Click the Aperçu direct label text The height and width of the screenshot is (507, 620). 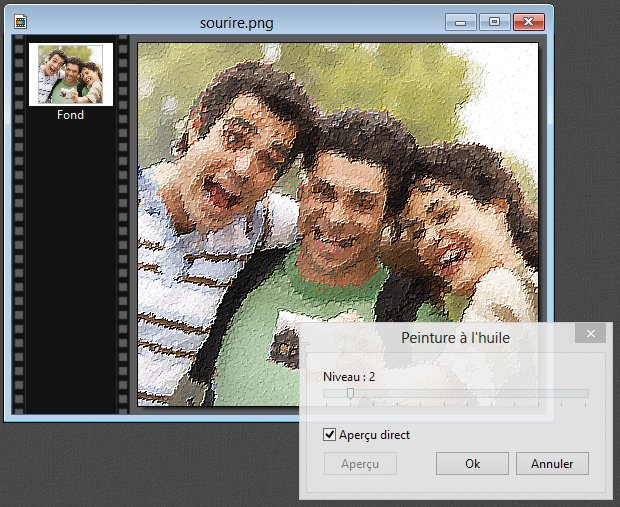point(374,435)
